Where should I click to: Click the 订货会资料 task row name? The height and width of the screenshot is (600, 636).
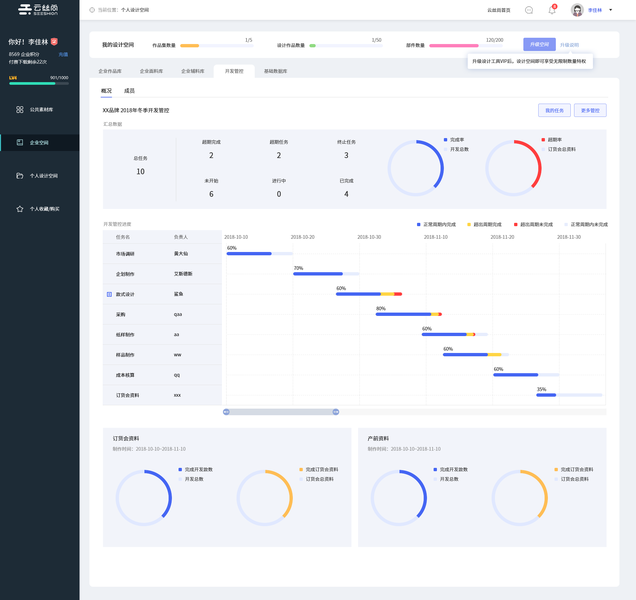pos(127,395)
